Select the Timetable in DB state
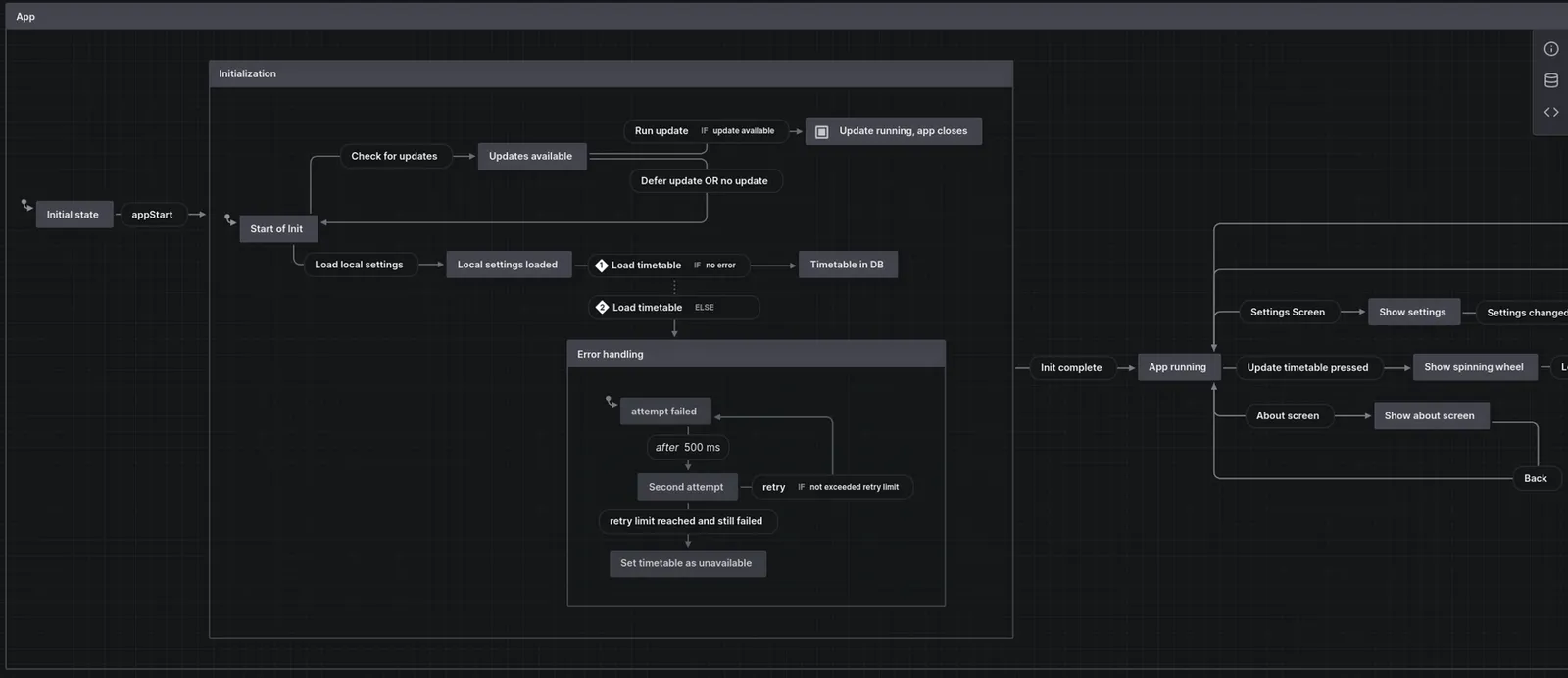 [848, 265]
